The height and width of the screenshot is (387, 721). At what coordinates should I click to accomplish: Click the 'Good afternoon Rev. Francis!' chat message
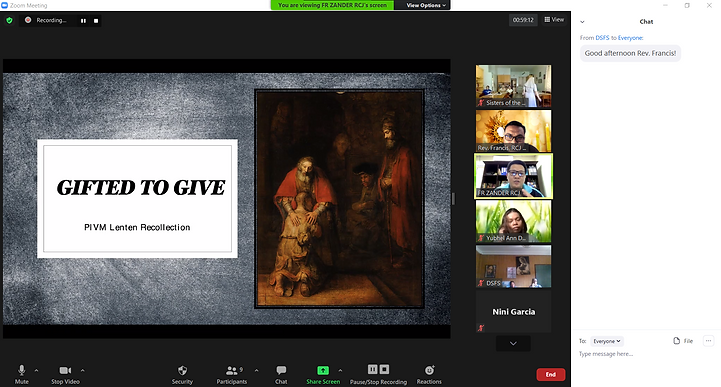[630, 53]
